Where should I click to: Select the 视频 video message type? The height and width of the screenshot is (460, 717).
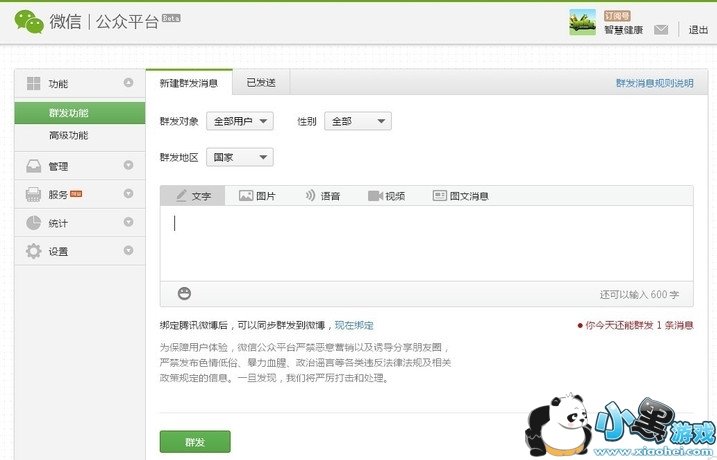click(386, 196)
